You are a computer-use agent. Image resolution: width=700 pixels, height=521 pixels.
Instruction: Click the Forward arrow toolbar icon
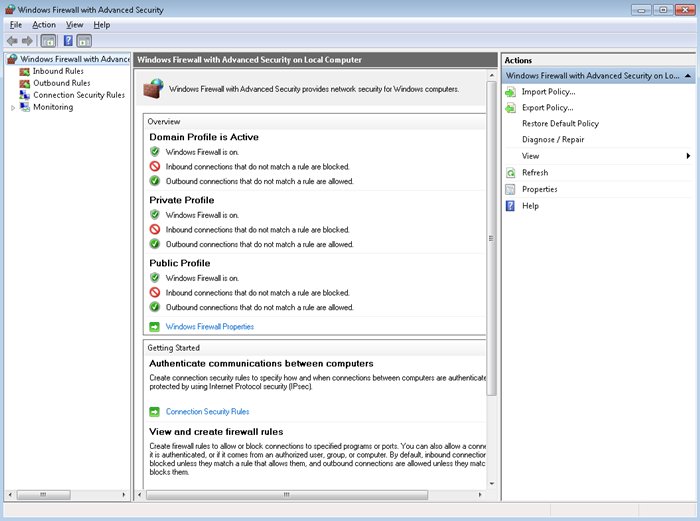pos(27,41)
